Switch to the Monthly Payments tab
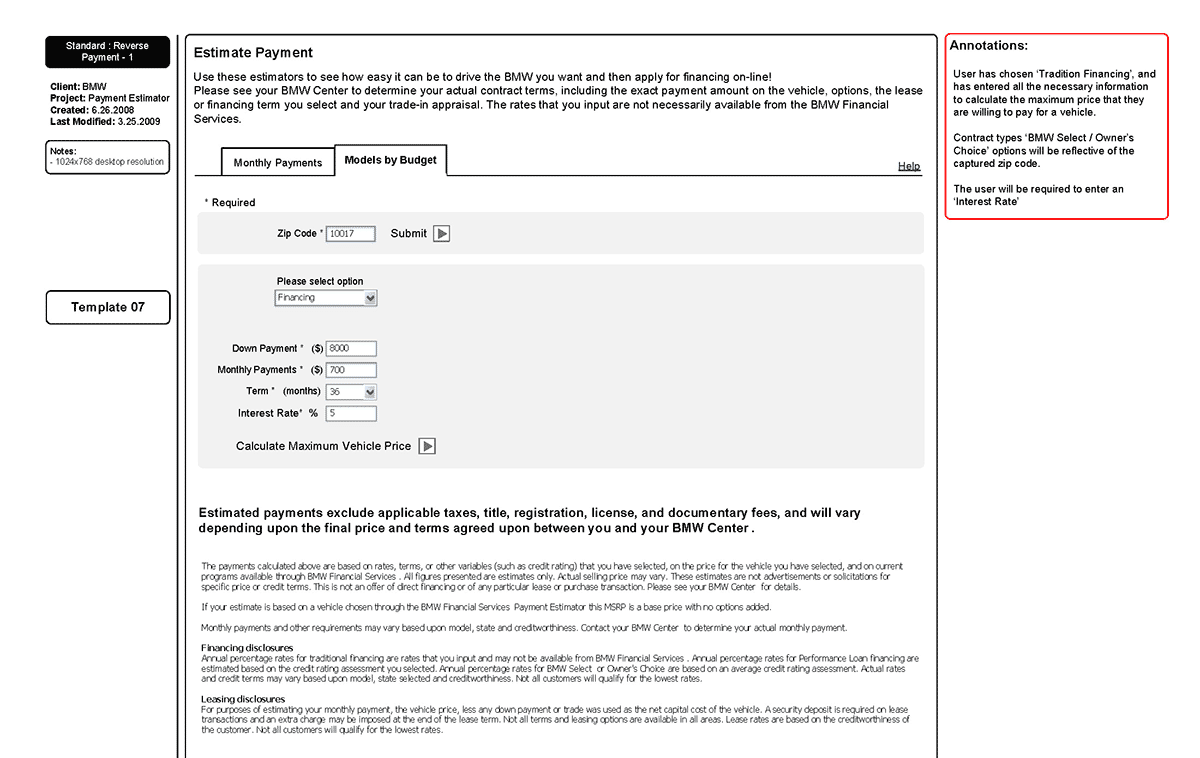The height and width of the screenshot is (758, 1200). click(277, 163)
